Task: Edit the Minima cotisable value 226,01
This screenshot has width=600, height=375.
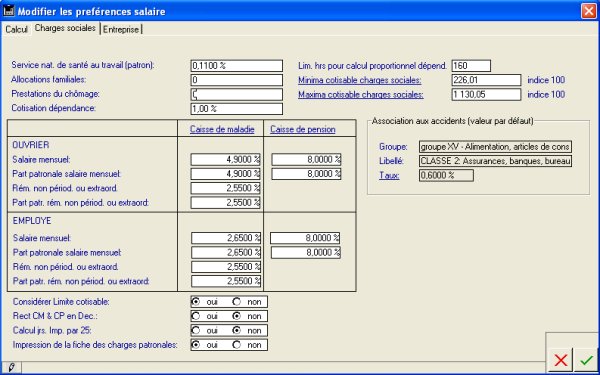Action: coord(486,80)
